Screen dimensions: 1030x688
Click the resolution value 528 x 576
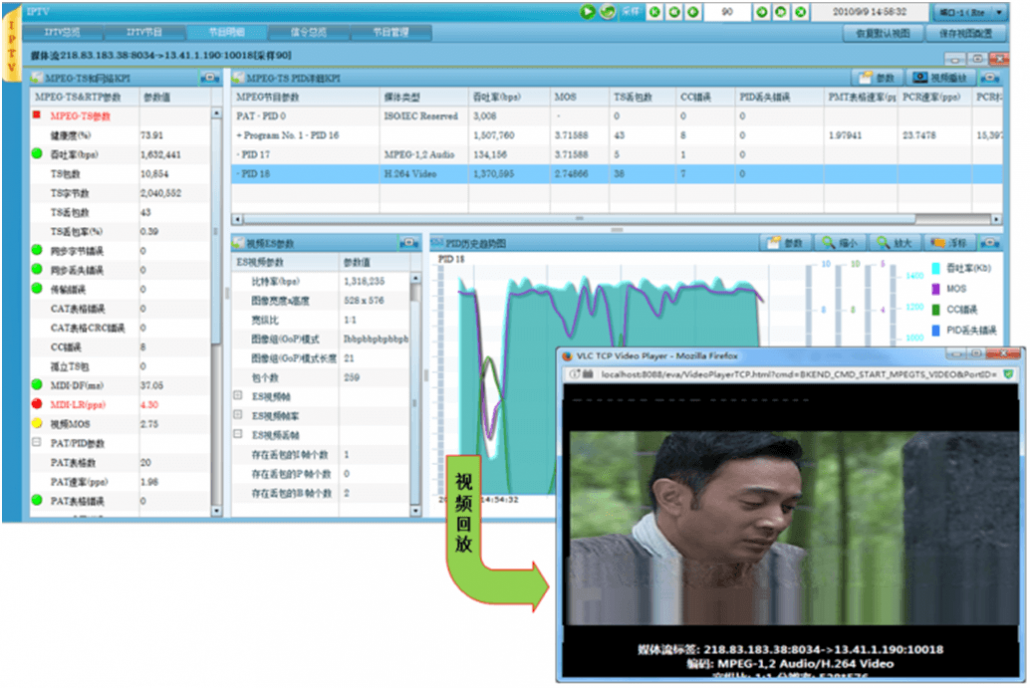click(363, 301)
